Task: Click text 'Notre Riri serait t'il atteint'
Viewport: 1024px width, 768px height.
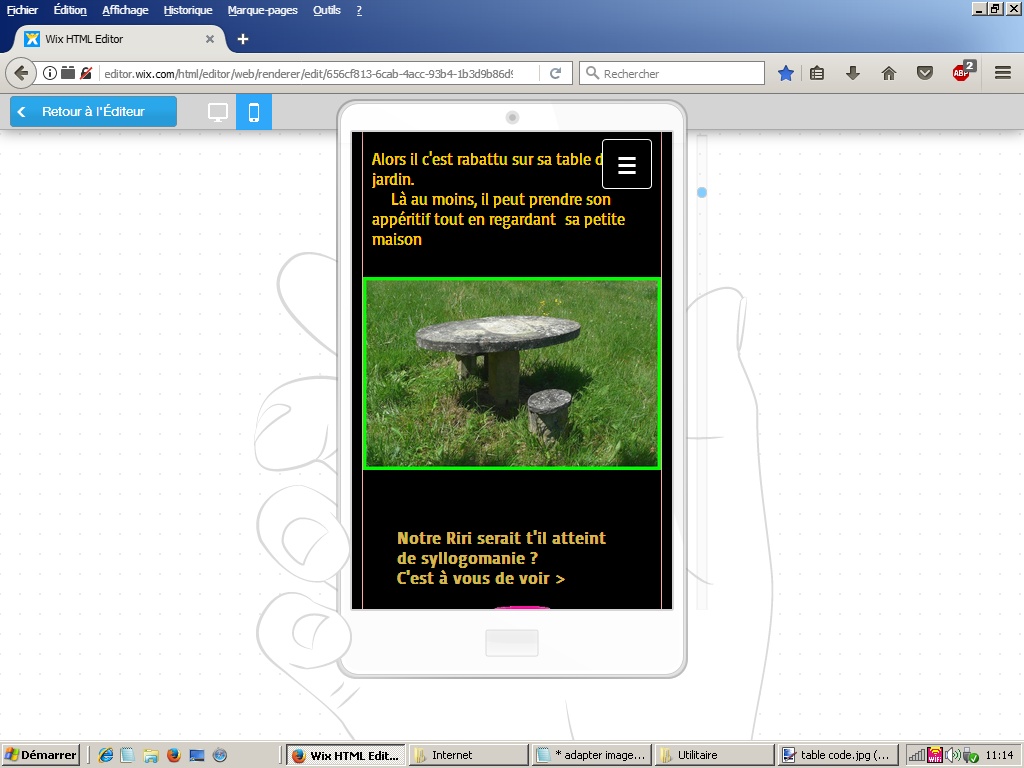Action: click(x=502, y=538)
